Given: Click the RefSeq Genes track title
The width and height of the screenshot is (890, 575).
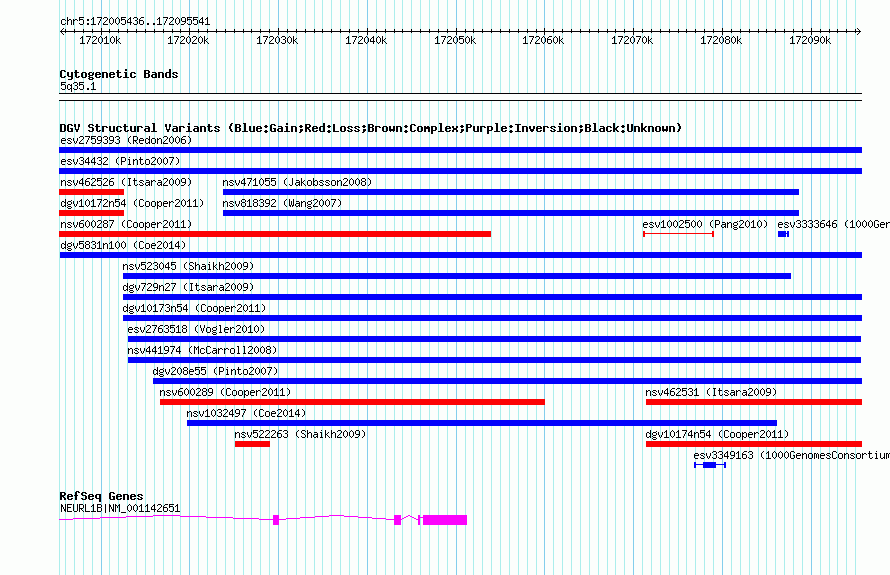Looking at the screenshot, I should (101, 496).
